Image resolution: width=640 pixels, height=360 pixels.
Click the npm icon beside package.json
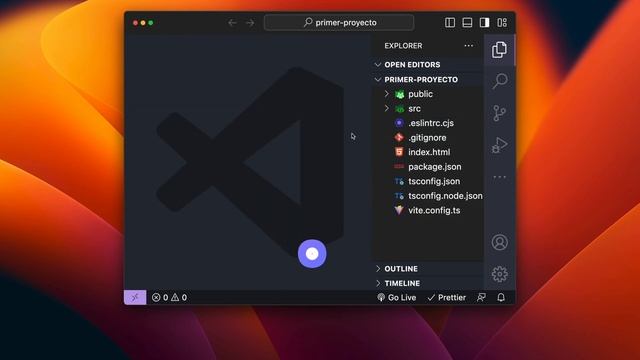click(399, 167)
